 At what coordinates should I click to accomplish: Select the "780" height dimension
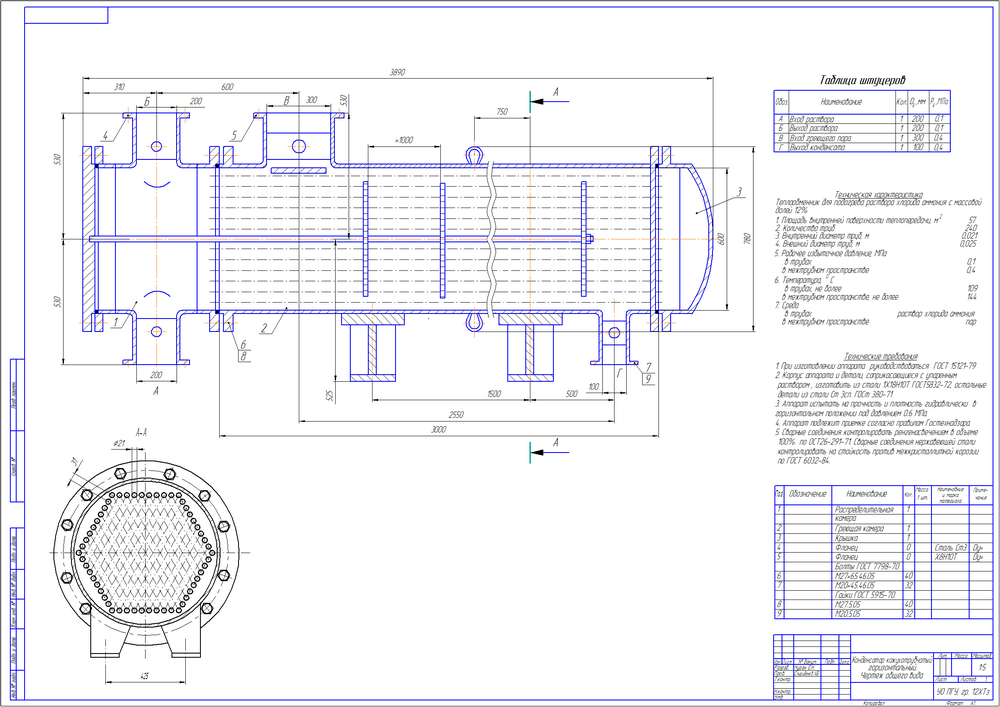pos(747,238)
